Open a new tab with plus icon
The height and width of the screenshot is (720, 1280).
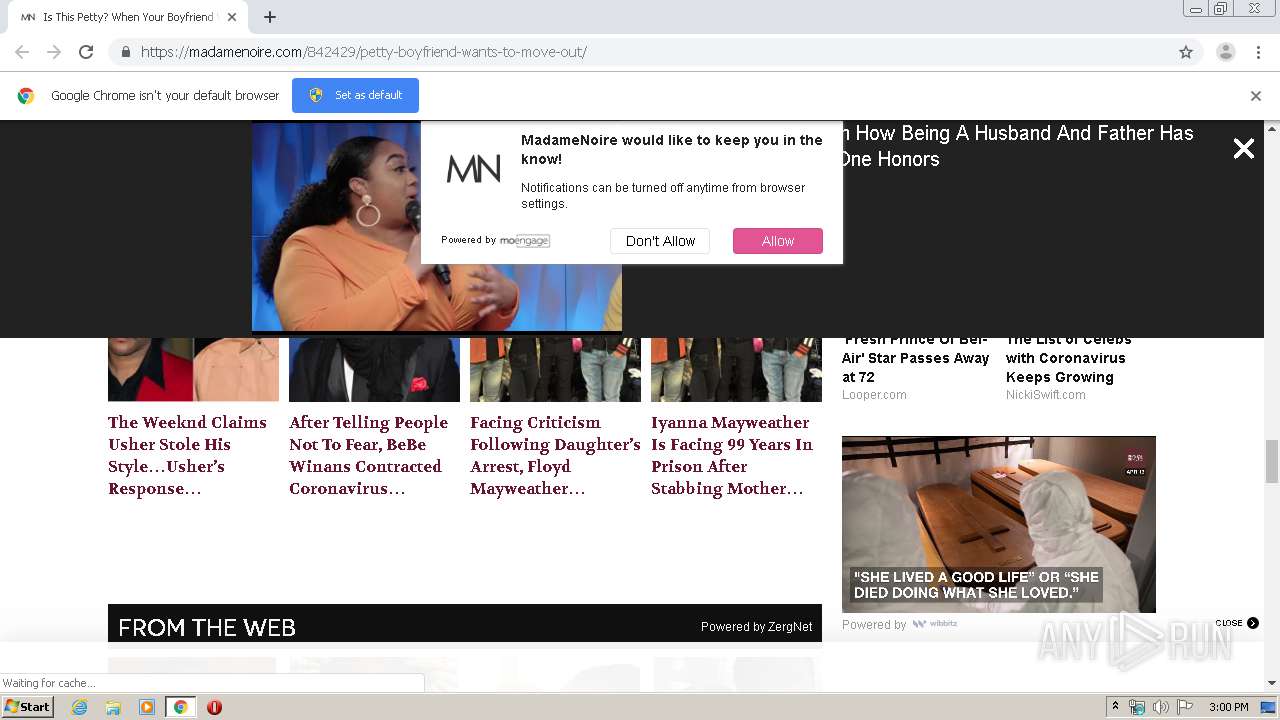(270, 17)
